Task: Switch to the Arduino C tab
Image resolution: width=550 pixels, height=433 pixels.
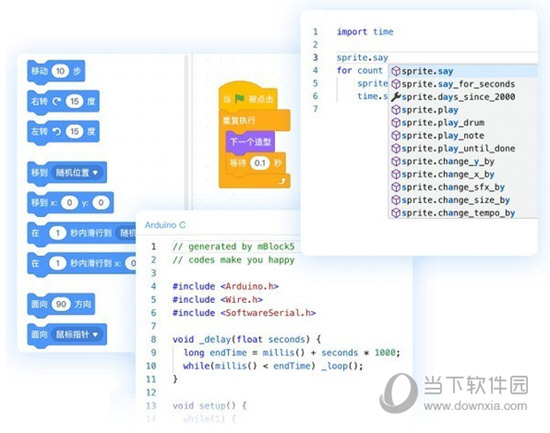Action: (165, 225)
